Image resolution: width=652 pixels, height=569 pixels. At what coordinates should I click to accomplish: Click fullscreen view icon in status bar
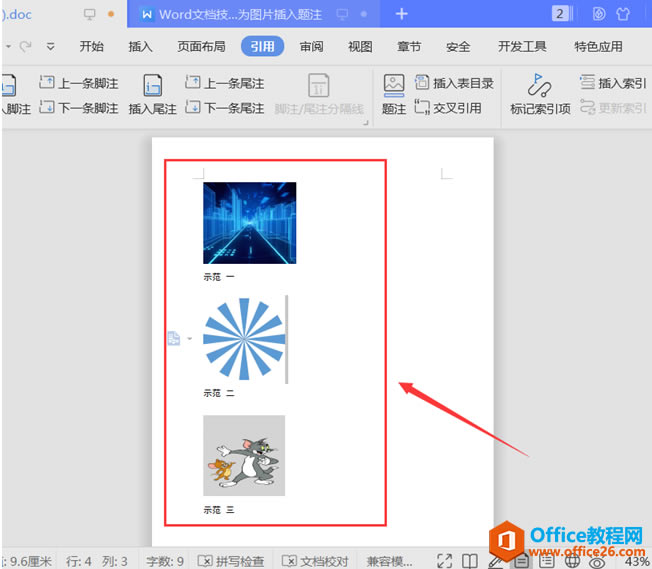tap(445, 561)
